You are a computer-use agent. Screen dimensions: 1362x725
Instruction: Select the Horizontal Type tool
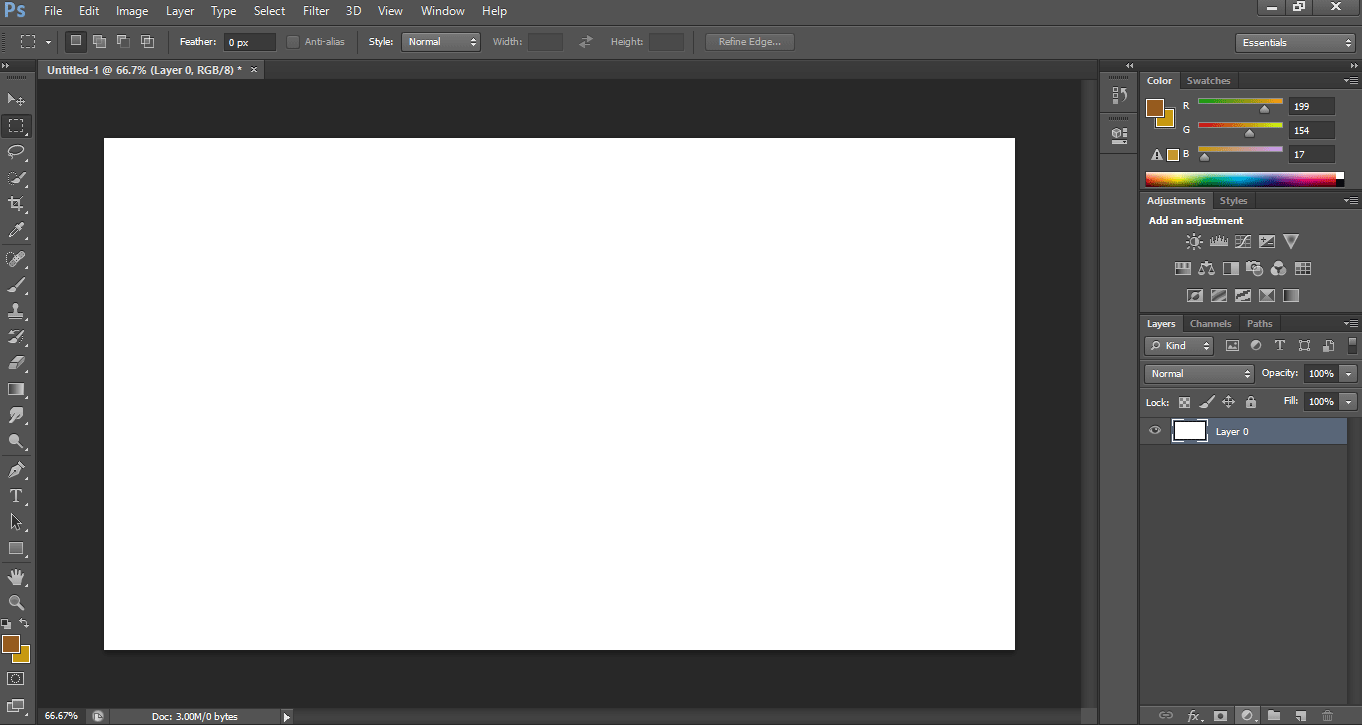16,495
